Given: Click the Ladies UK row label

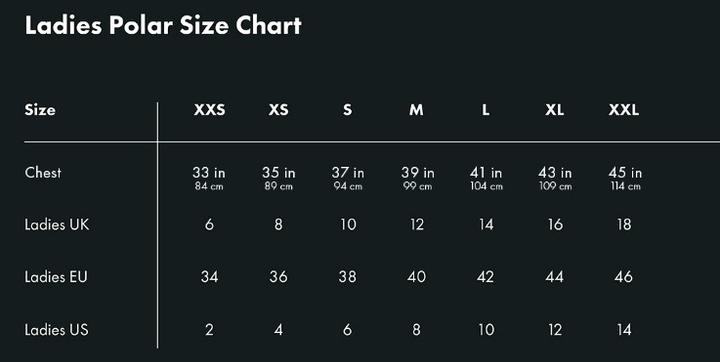Looking at the screenshot, I should coord(57,225).
